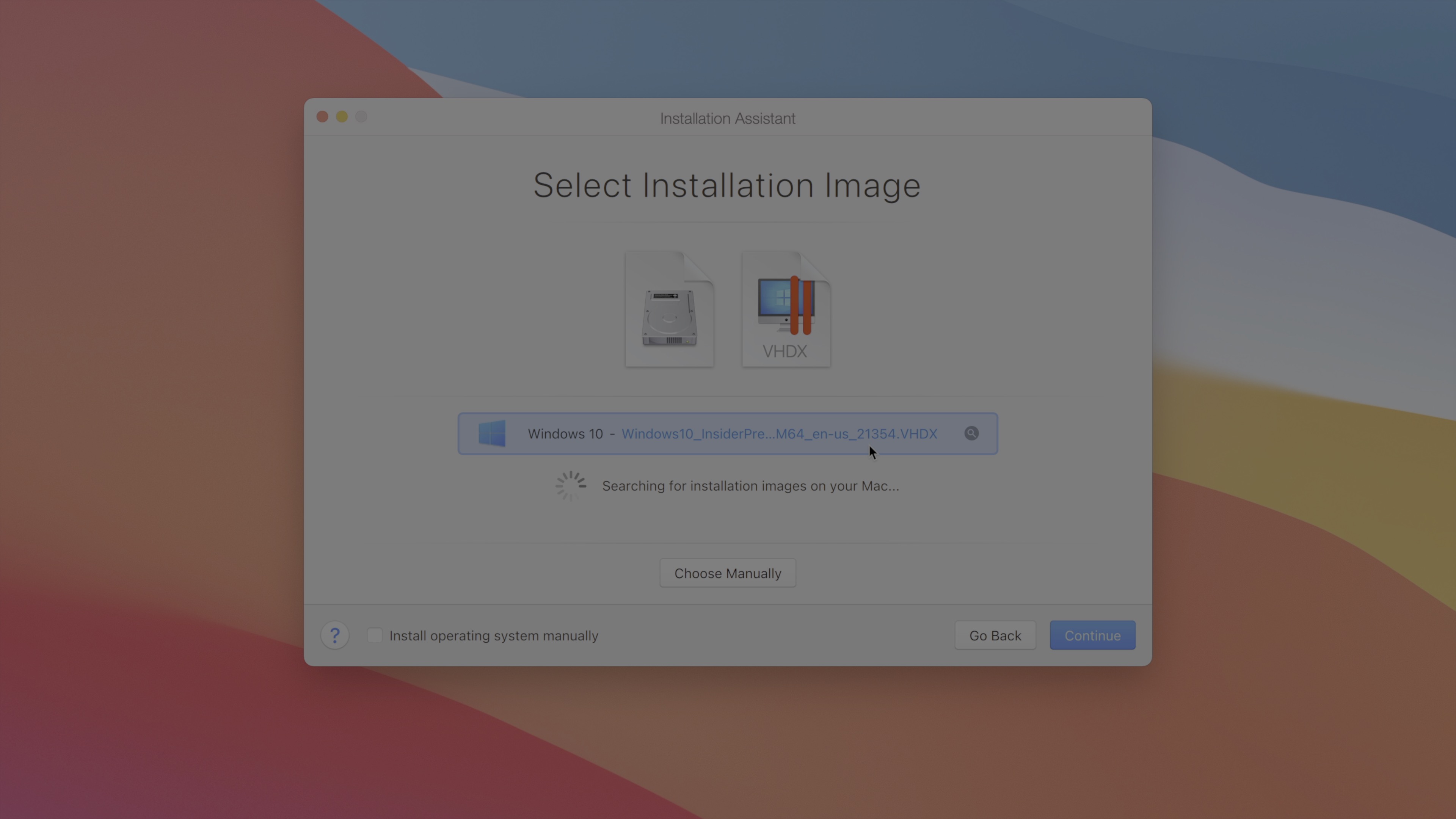Enable Install operating system manually checkbox
Viewport: 1456px width, 819px height.
coord(375,635)
